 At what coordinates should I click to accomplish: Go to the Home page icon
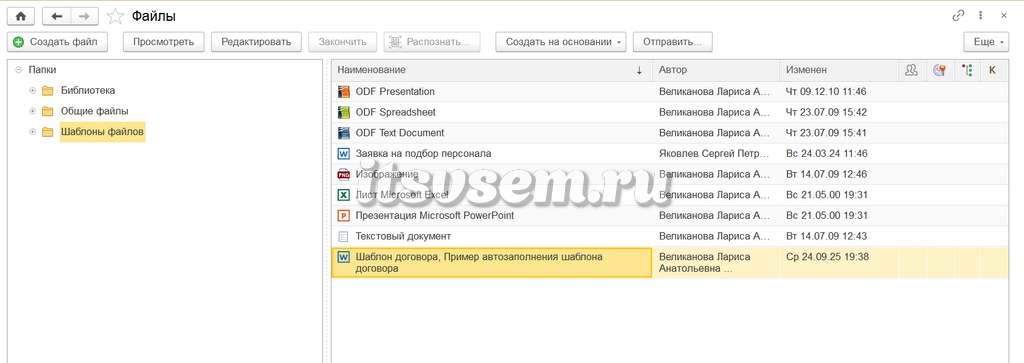(x=21, y=16)
